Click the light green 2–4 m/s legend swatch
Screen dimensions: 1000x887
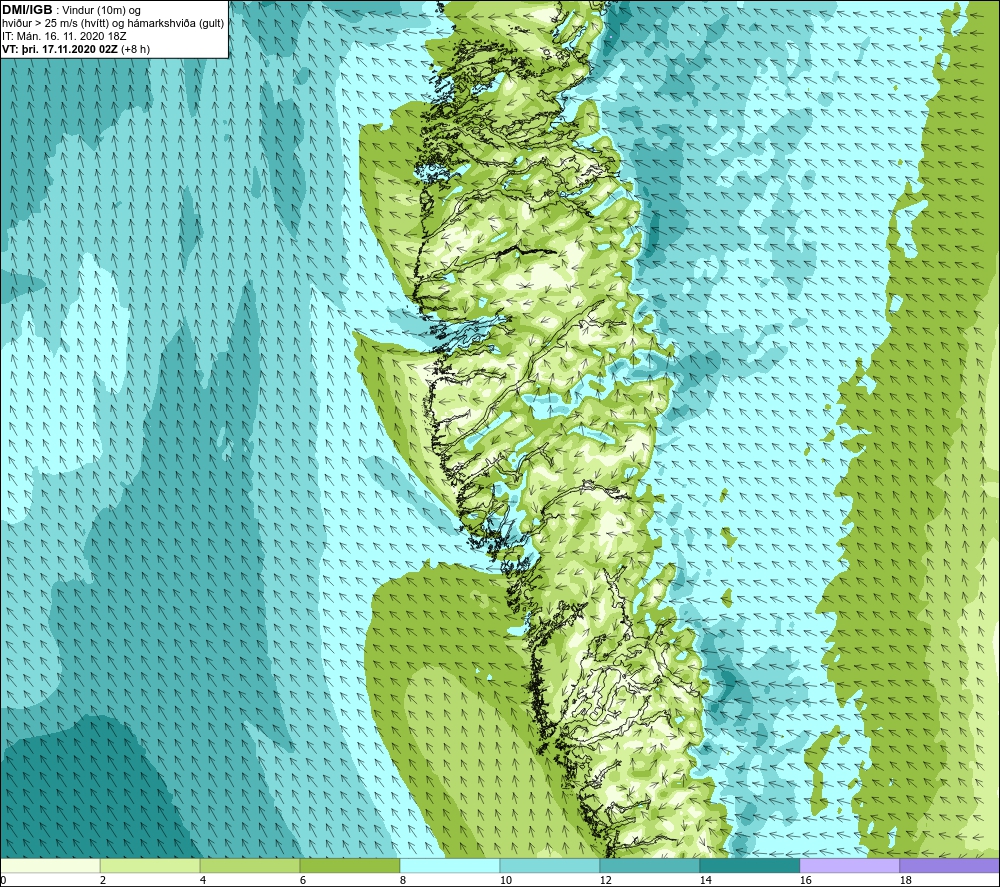(x=150, y=865)
